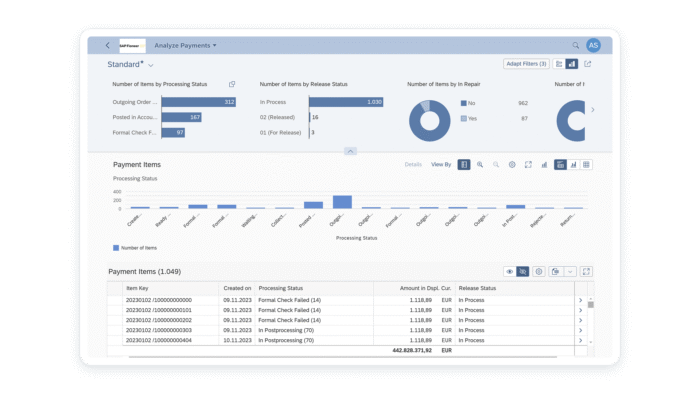
Task: Select the No legend color swatch
Action: 463,103
